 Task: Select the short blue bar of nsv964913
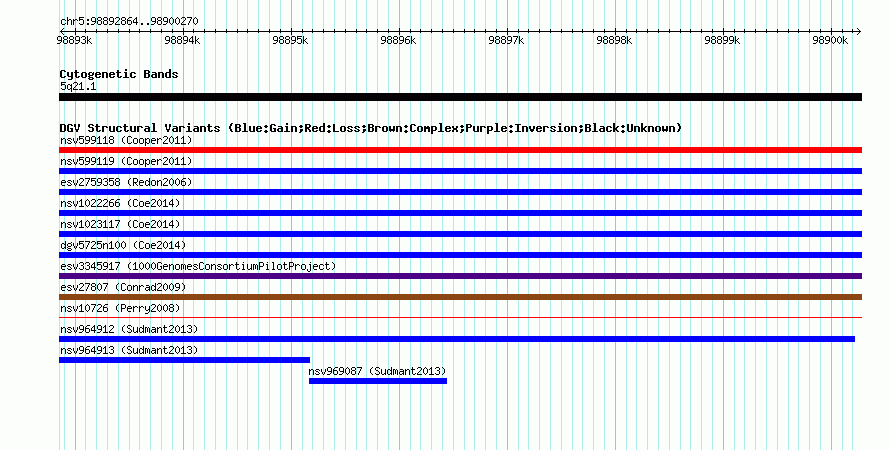tap(184, 360)
